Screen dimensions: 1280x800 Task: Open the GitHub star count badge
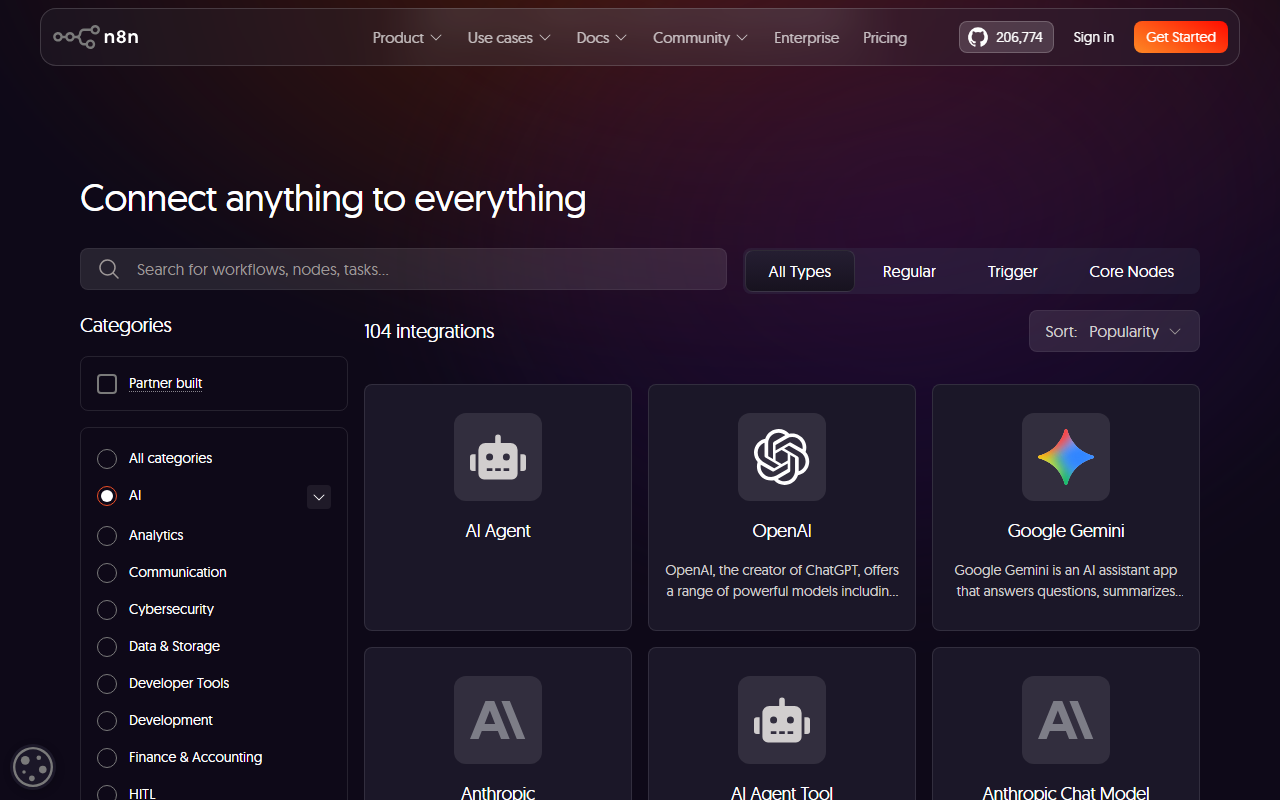pyautogui.click(x=1006, y=37)
